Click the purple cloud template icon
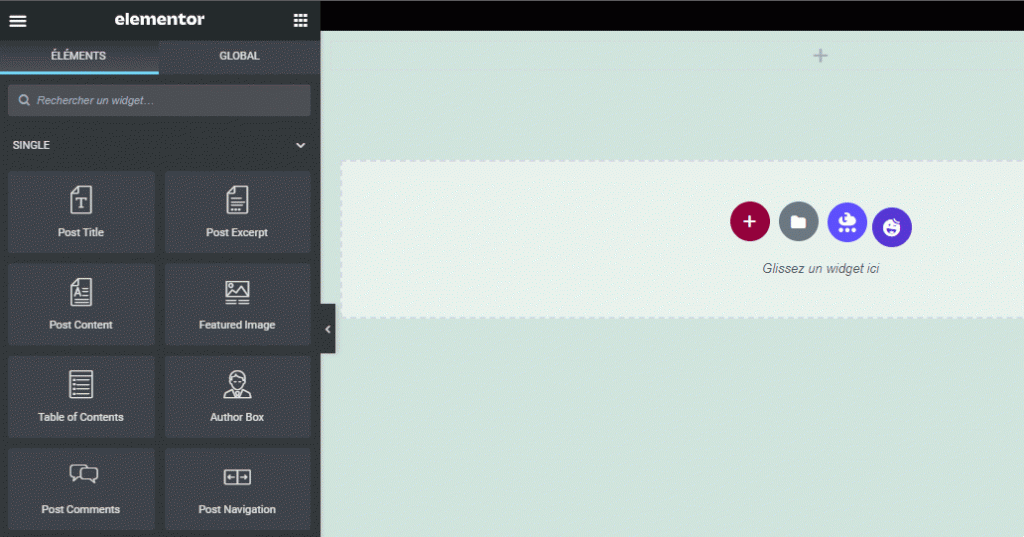 pyautogui.click(x=847, y=221)
